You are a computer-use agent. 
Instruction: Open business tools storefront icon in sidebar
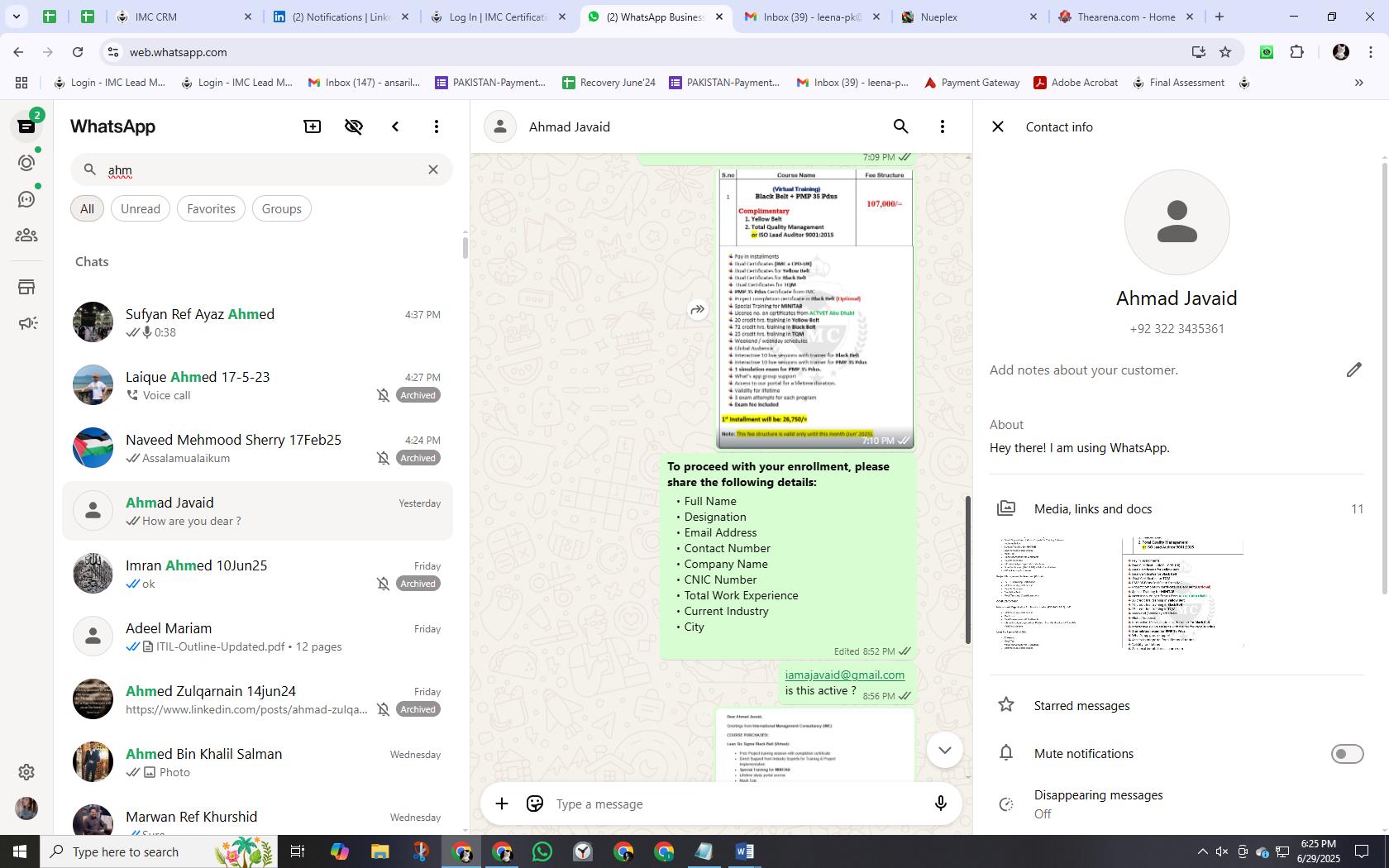click(26, 287)
